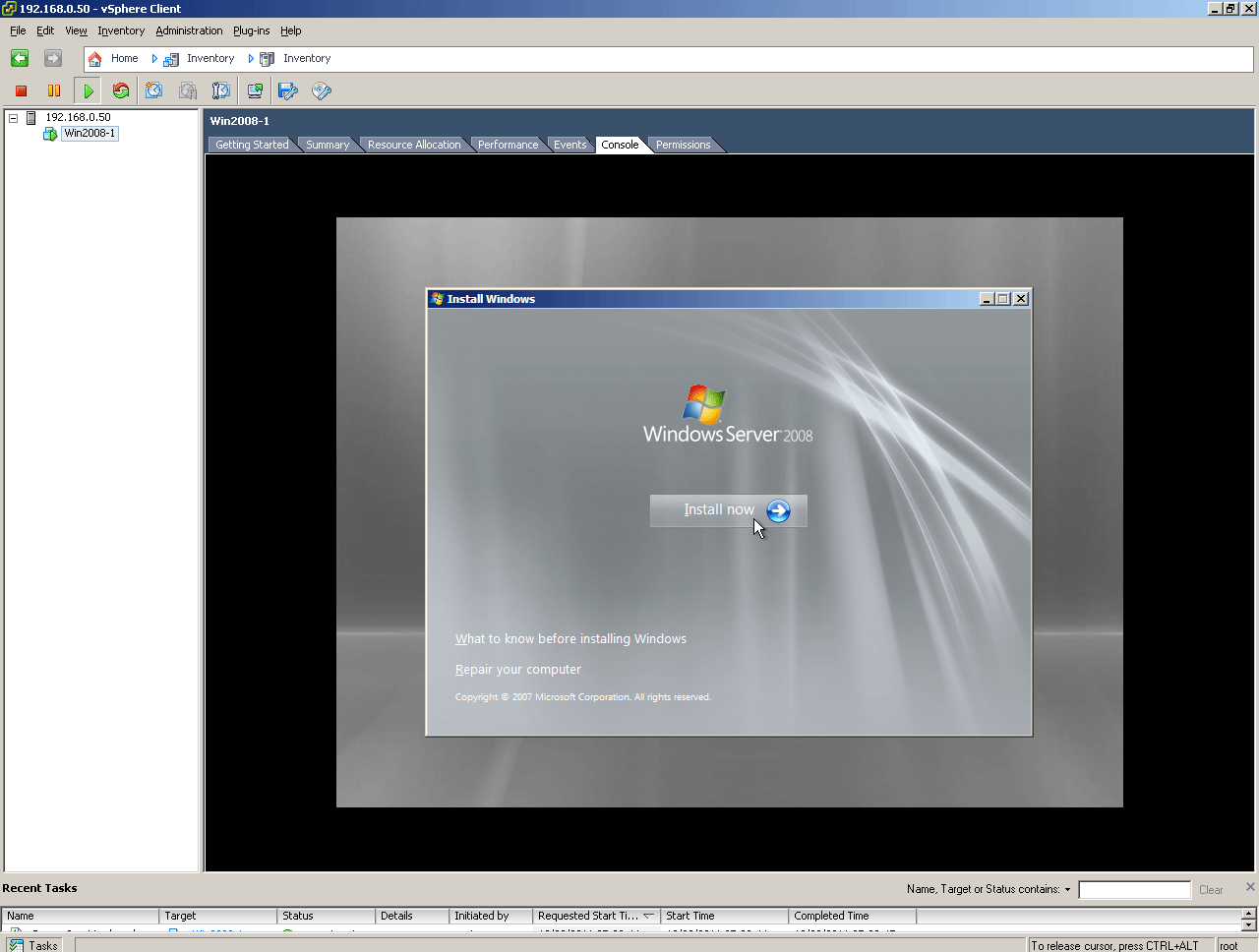Sort tasks by the Completed Time column header
Viewport: 1259px width, 952px height.
point(853,916)
